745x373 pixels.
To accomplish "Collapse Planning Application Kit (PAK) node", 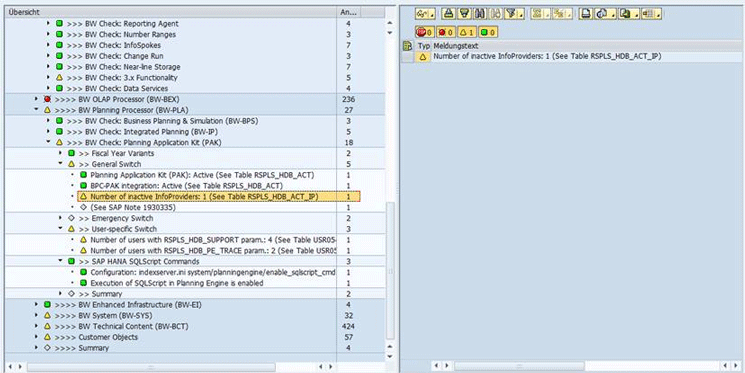I will (x=48, y=143).
